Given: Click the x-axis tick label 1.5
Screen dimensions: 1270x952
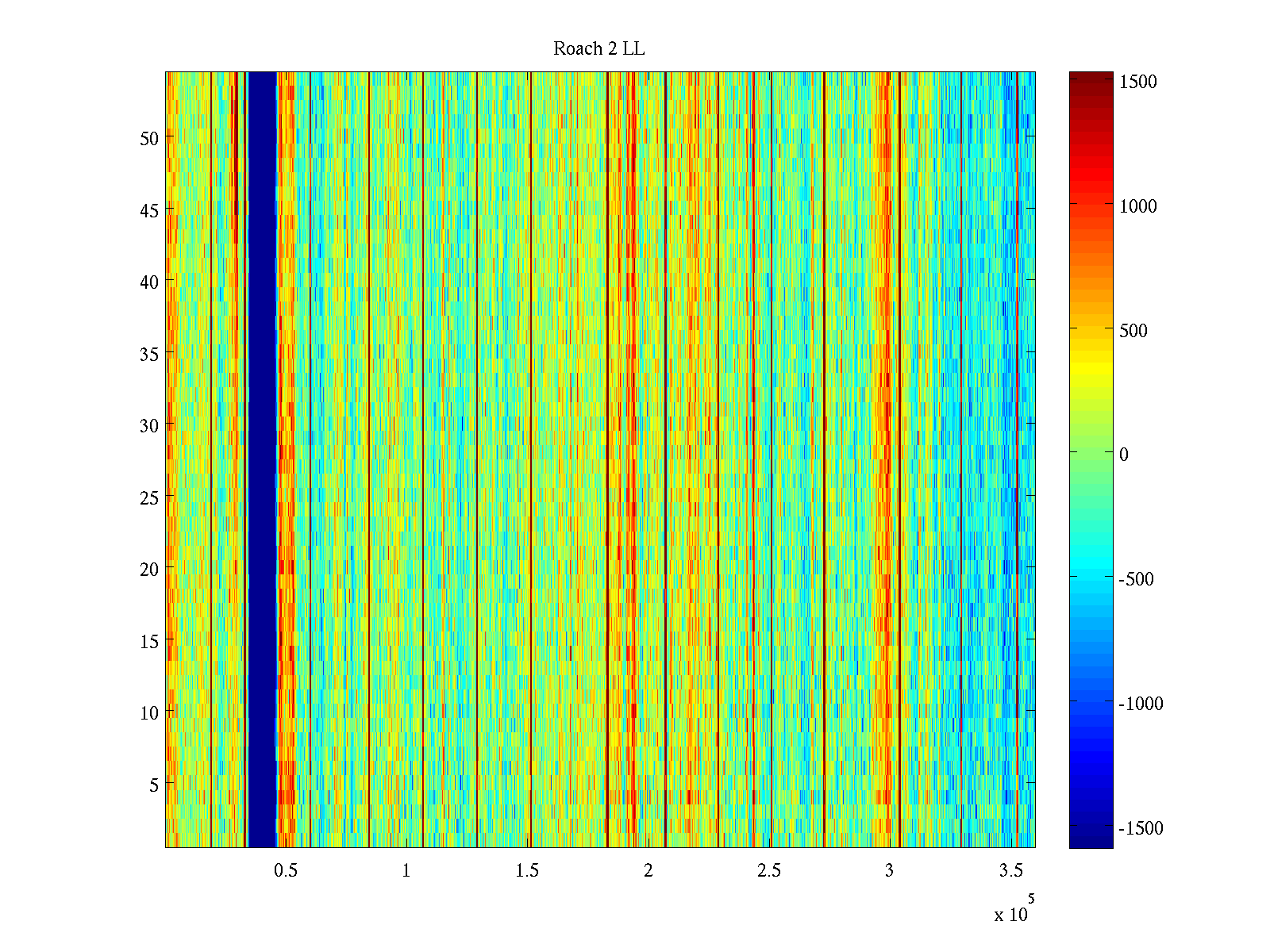Looking at the screenshot, I should click(527, 871).
